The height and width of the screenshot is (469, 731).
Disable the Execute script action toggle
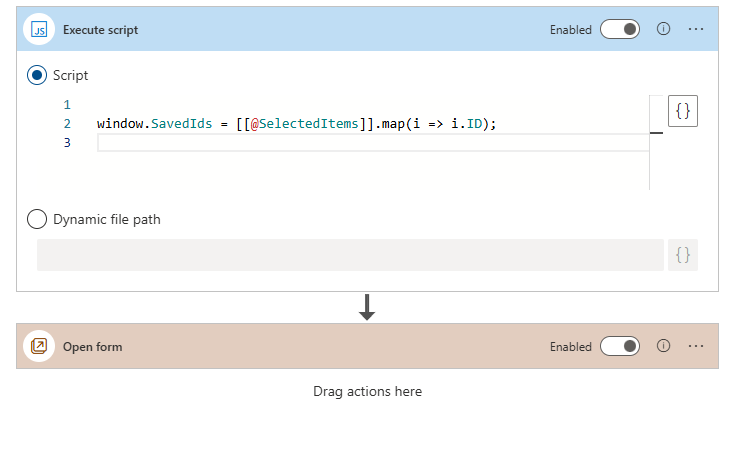pyautogui.click(x=619, y=30)
